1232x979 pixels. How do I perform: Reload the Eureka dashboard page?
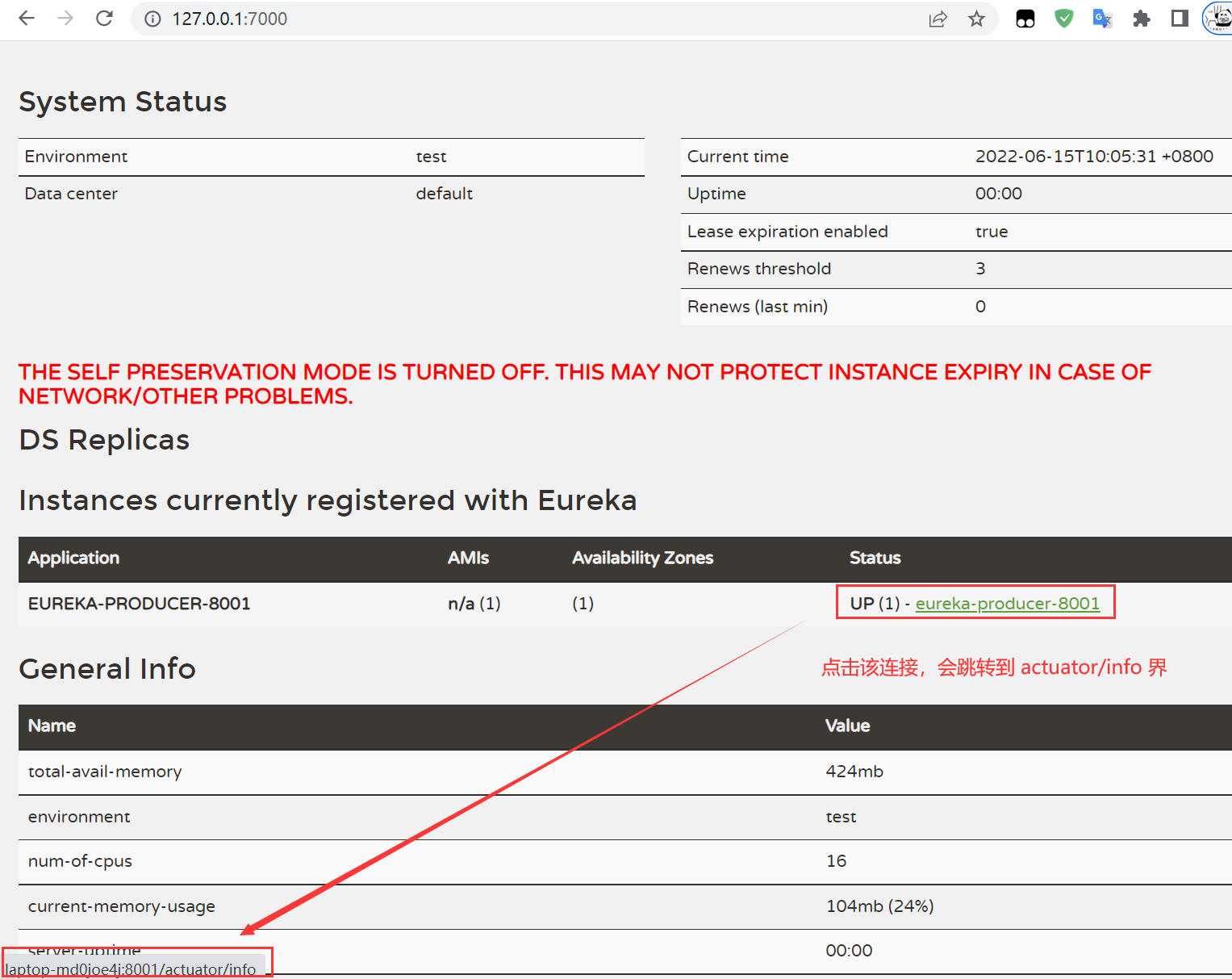pos(104,19)
